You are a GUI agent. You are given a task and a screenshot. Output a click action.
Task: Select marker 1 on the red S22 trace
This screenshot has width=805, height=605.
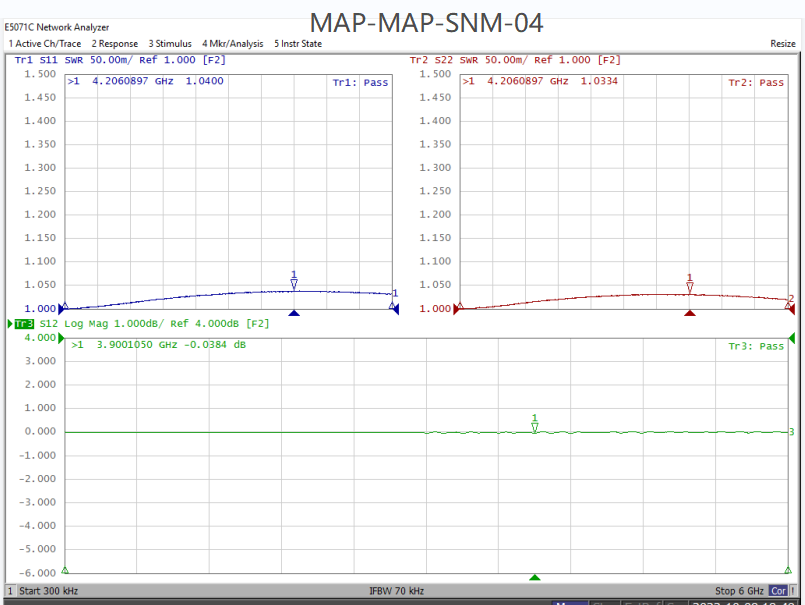point(689,283)
